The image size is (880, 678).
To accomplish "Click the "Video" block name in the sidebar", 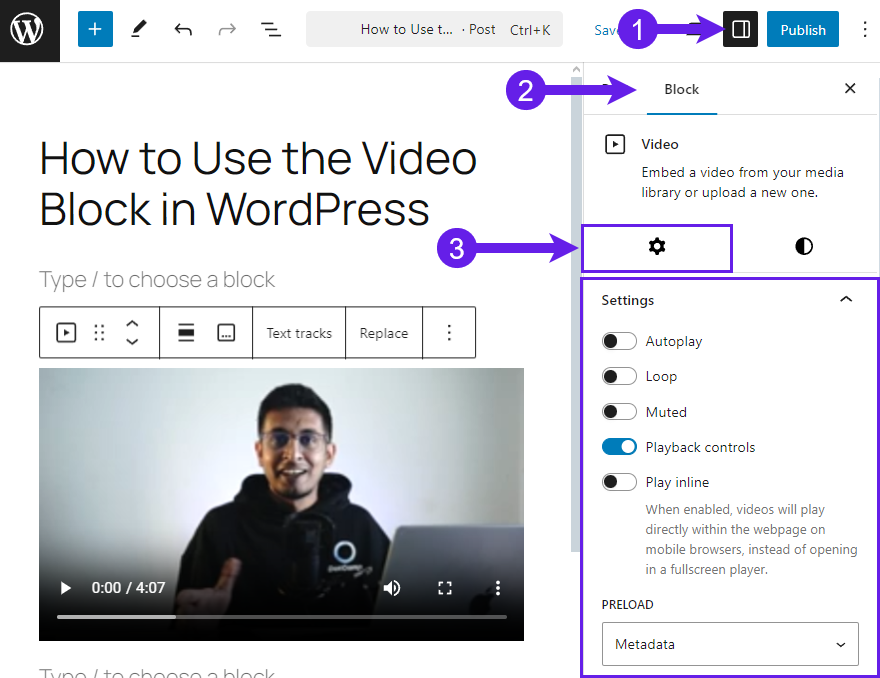I will pyautogui.click(x=660, y=144).
